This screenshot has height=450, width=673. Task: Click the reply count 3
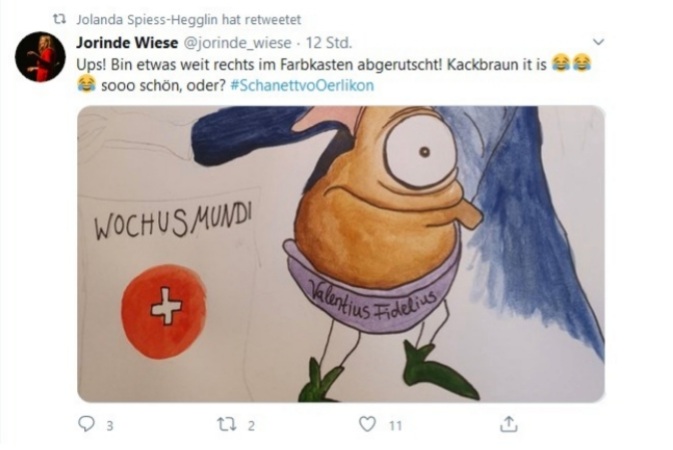[110, 426]
